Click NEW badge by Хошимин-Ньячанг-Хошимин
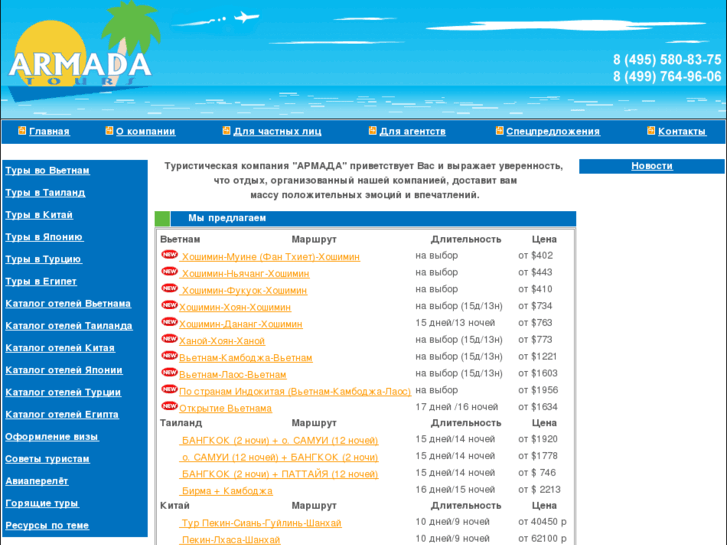The height and width of the screenshot is (545, 727). pos(170,271)
